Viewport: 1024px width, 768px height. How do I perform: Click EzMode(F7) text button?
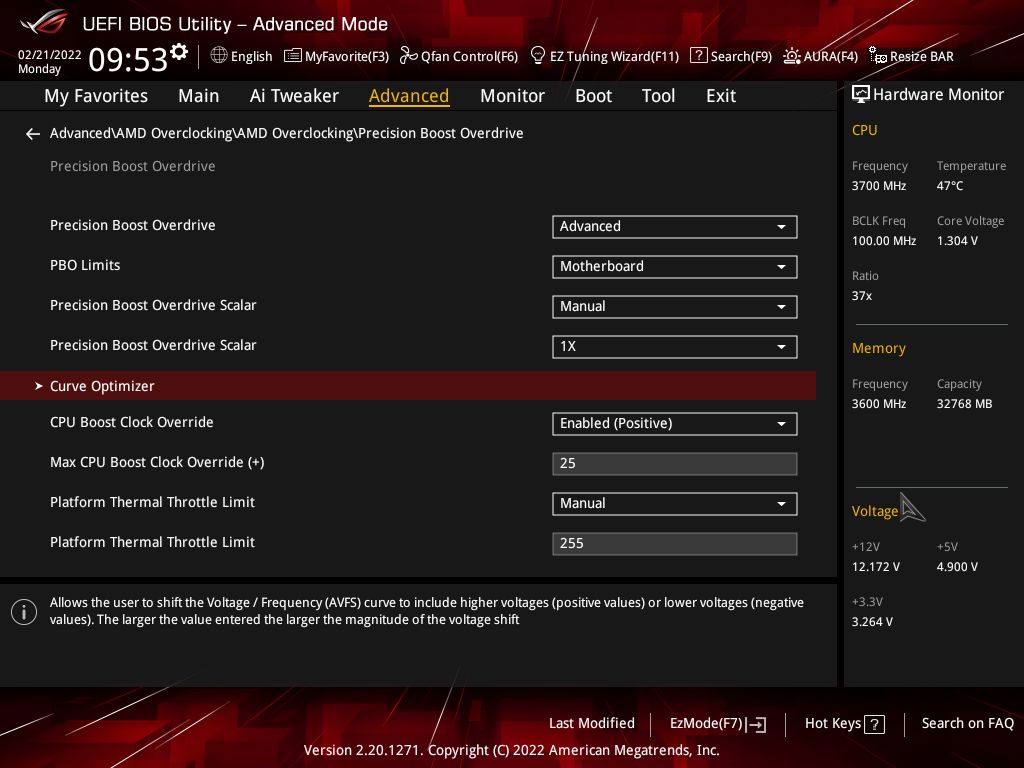click(x=706, y=724)
